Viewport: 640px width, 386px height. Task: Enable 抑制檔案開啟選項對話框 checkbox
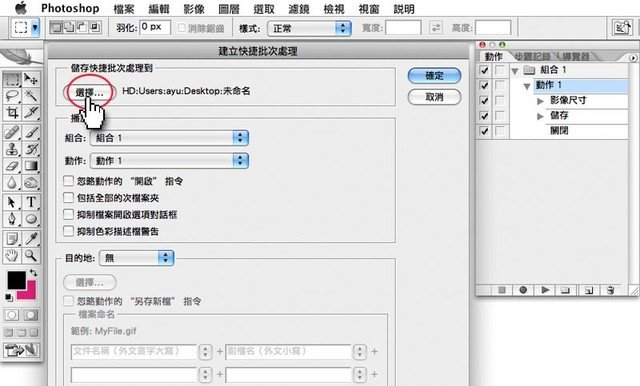[68, 214]
